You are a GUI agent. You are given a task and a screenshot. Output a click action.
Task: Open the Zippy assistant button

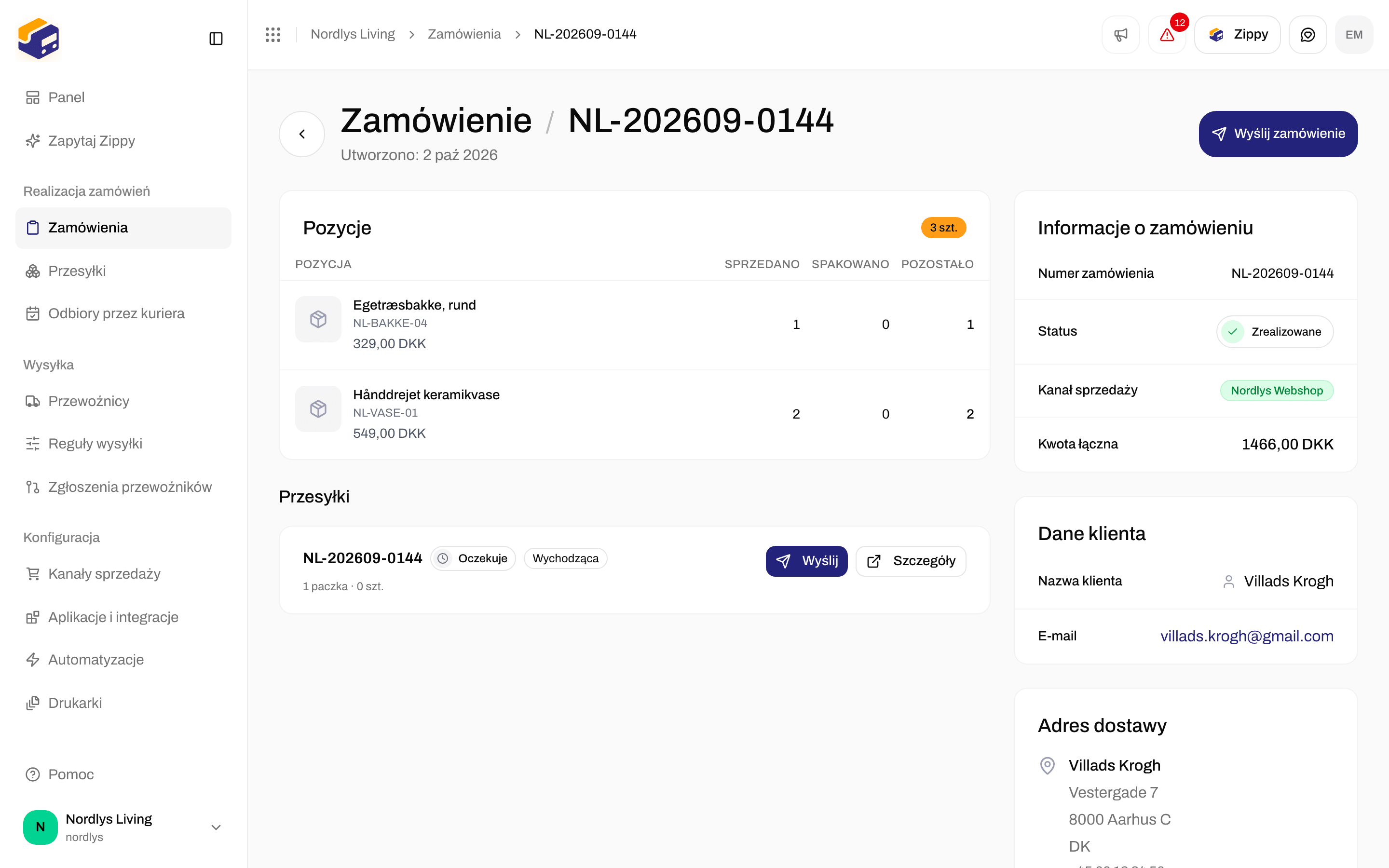[1238, 34]
